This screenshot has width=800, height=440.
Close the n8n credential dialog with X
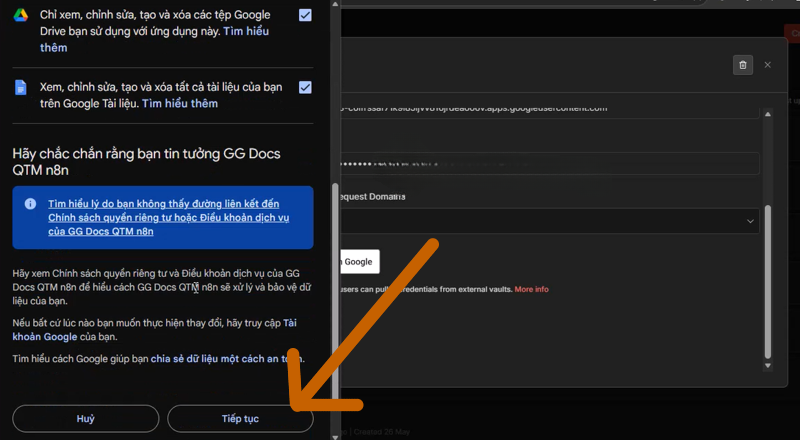point(767,65)
